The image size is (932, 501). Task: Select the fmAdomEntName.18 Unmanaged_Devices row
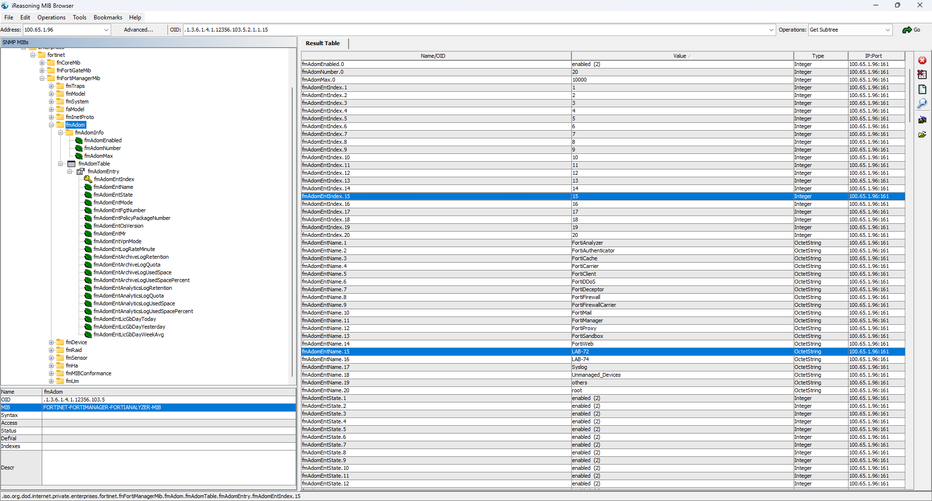coord(603,375)
